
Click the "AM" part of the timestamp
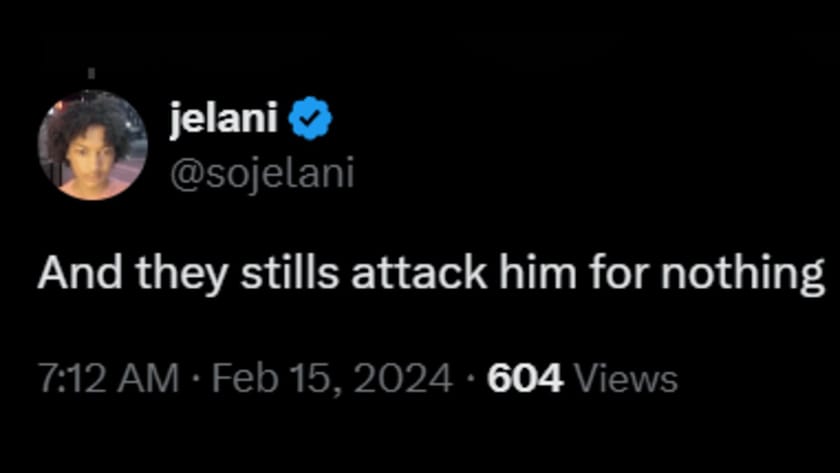tap(152, 378)
